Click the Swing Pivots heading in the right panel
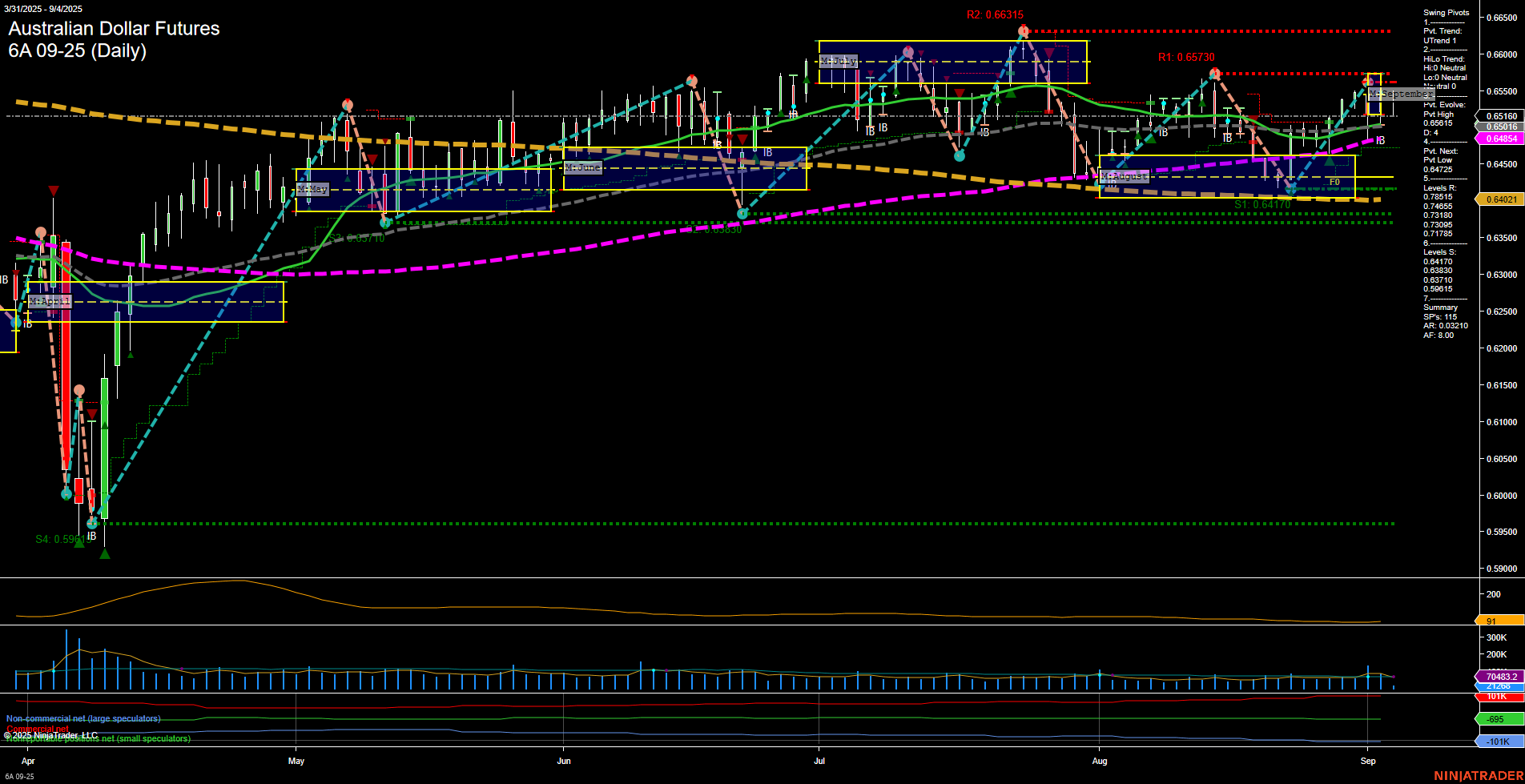 (x=1445, y=12)
